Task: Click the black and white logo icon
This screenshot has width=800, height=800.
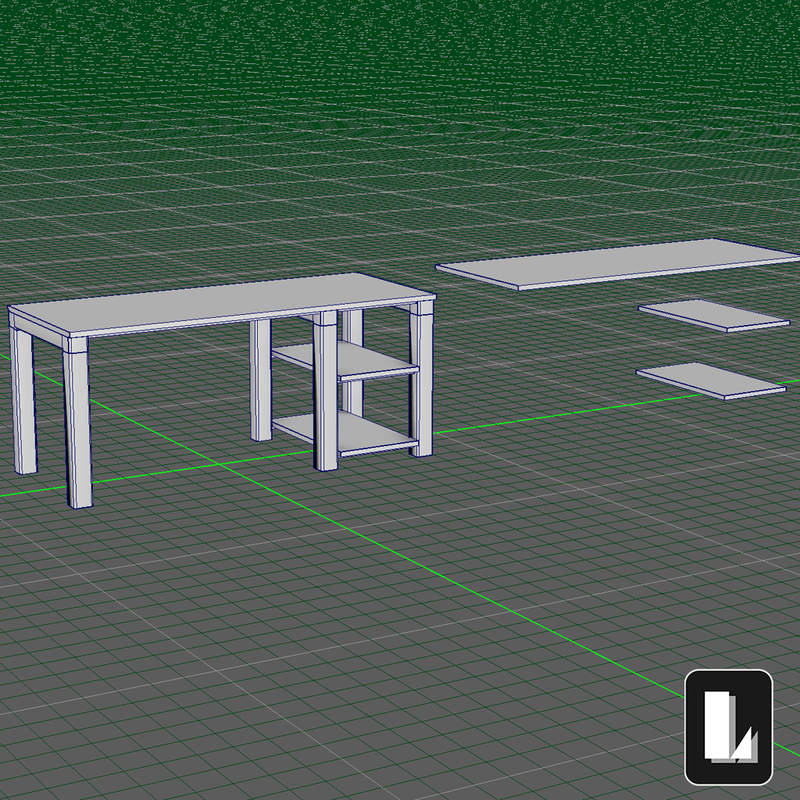Action: (728, 727)
